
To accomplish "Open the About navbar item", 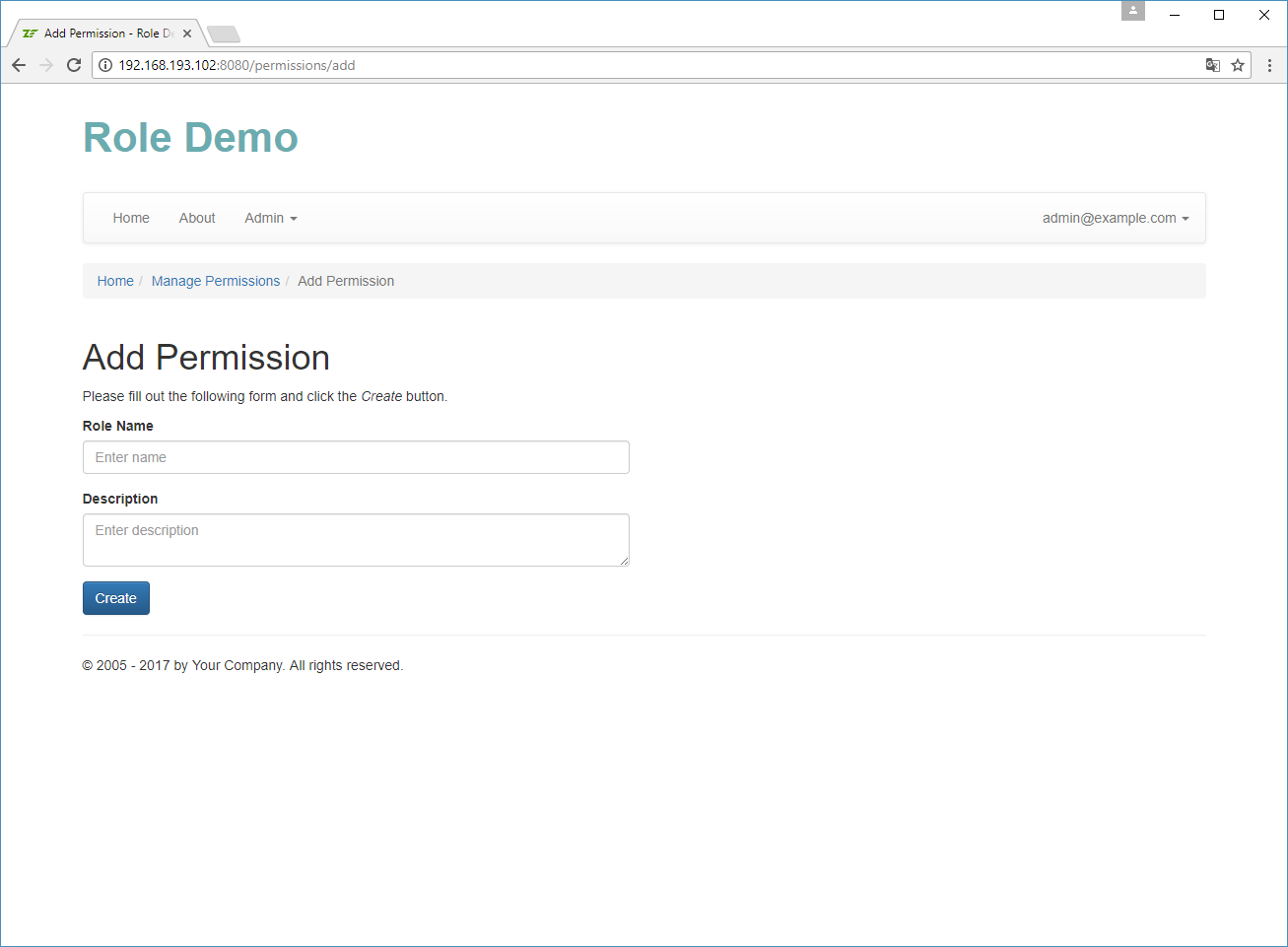I will pyautogui.click(x=197, y=218).
